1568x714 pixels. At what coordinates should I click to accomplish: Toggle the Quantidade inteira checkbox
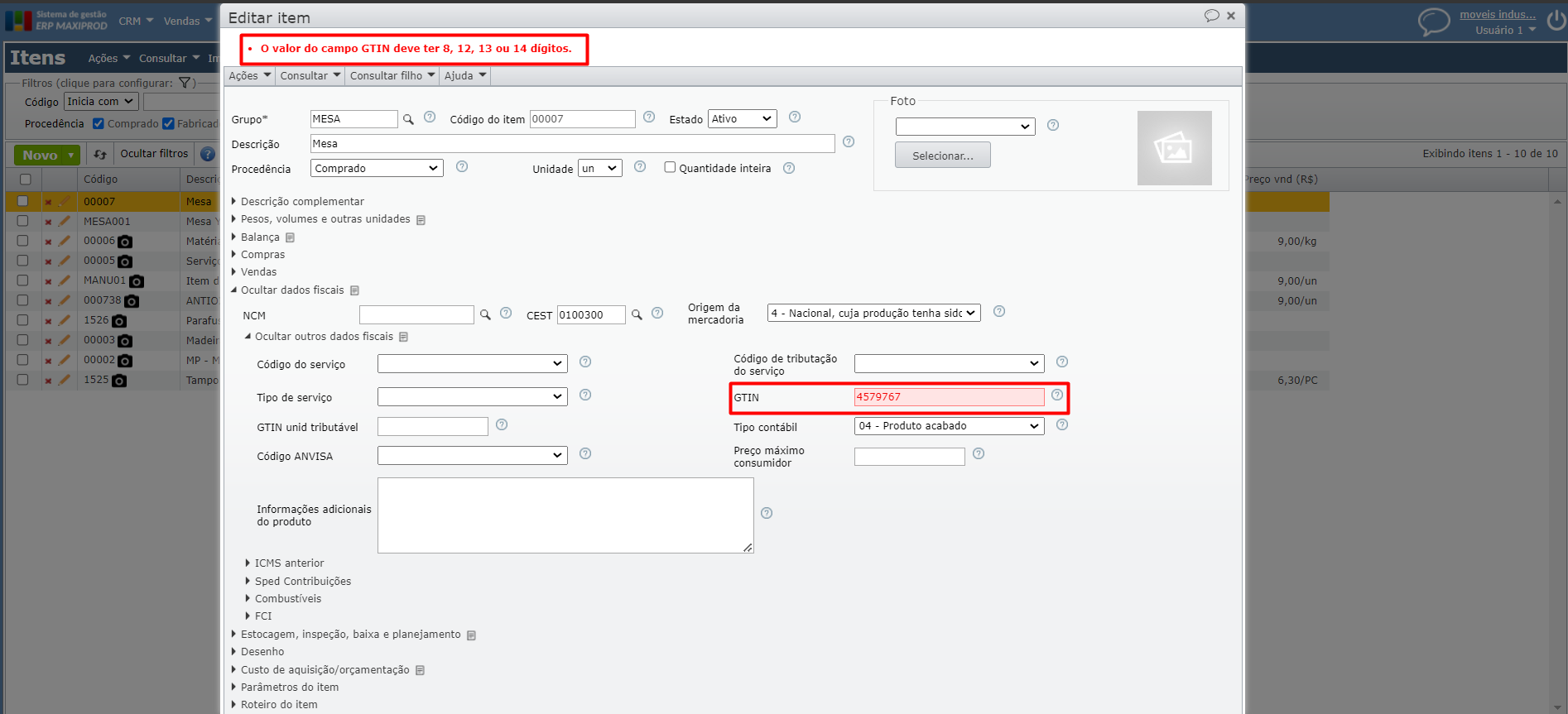click(x=670, y=167)
